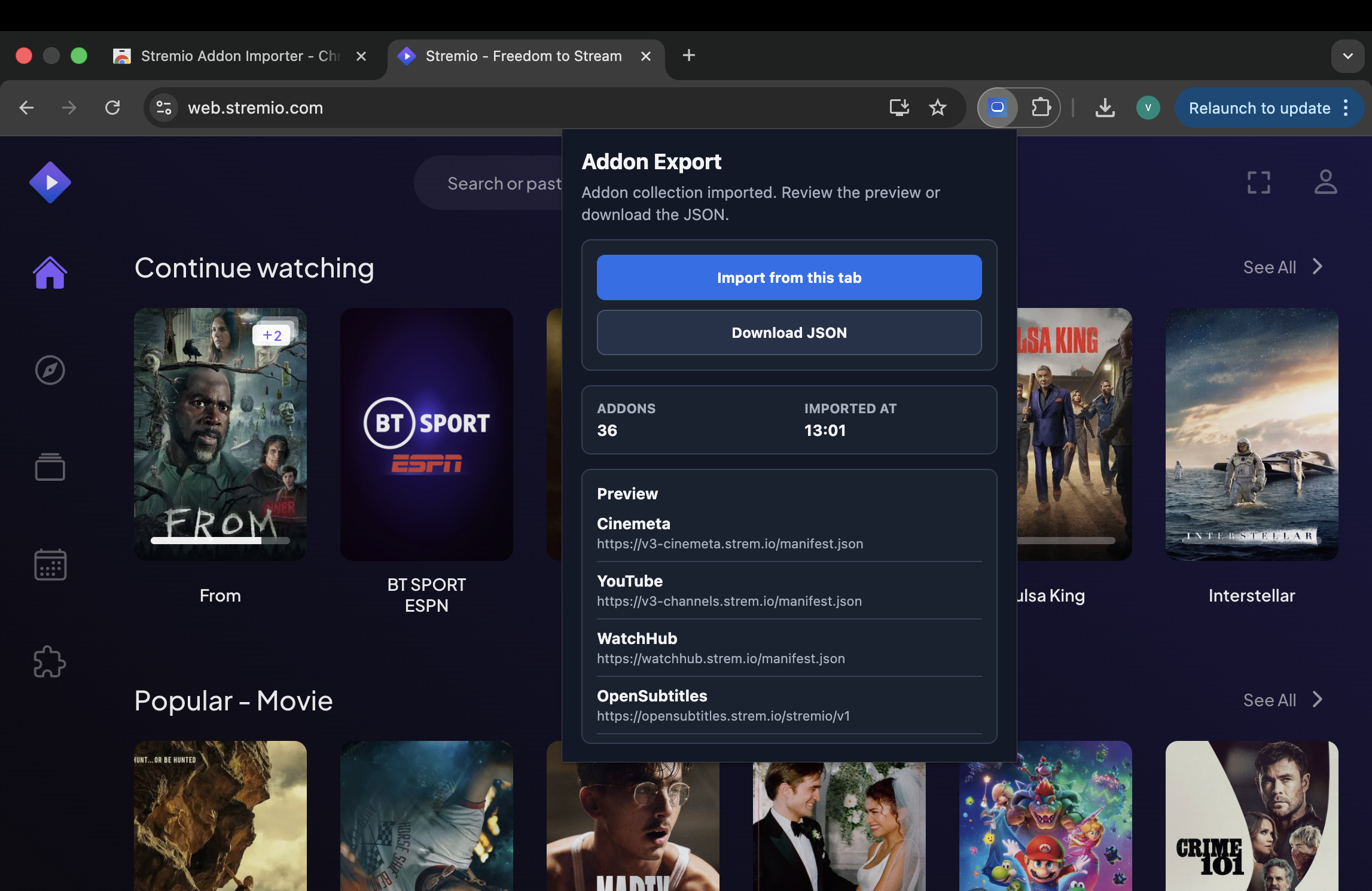The height and width of the screenshot is (891, 1372).
Task: Open the Board home icon in sidebar
Action: 50,273
